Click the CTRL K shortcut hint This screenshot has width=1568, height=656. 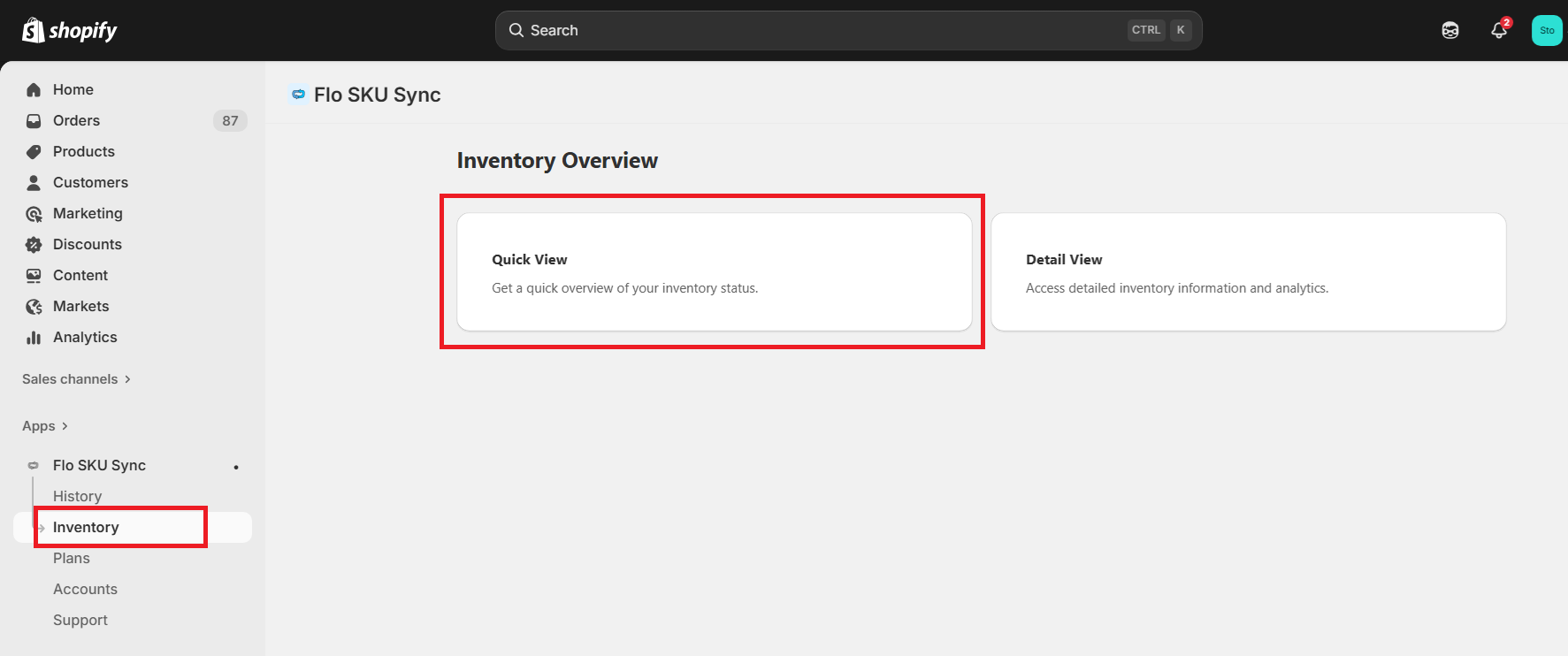click(x=1159, y=30)
